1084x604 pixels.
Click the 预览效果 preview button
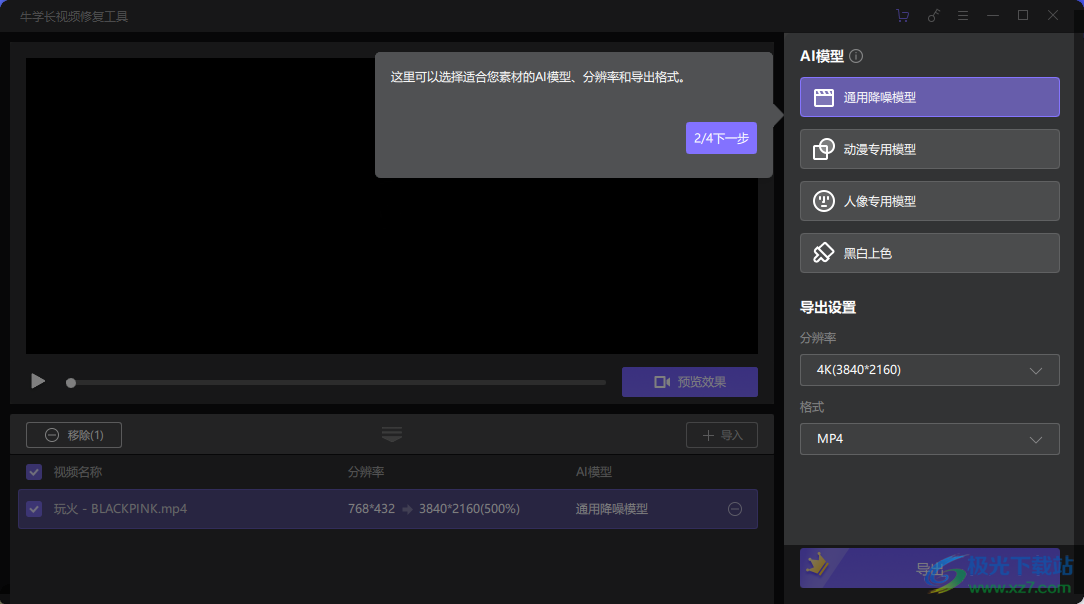point(690,382)
